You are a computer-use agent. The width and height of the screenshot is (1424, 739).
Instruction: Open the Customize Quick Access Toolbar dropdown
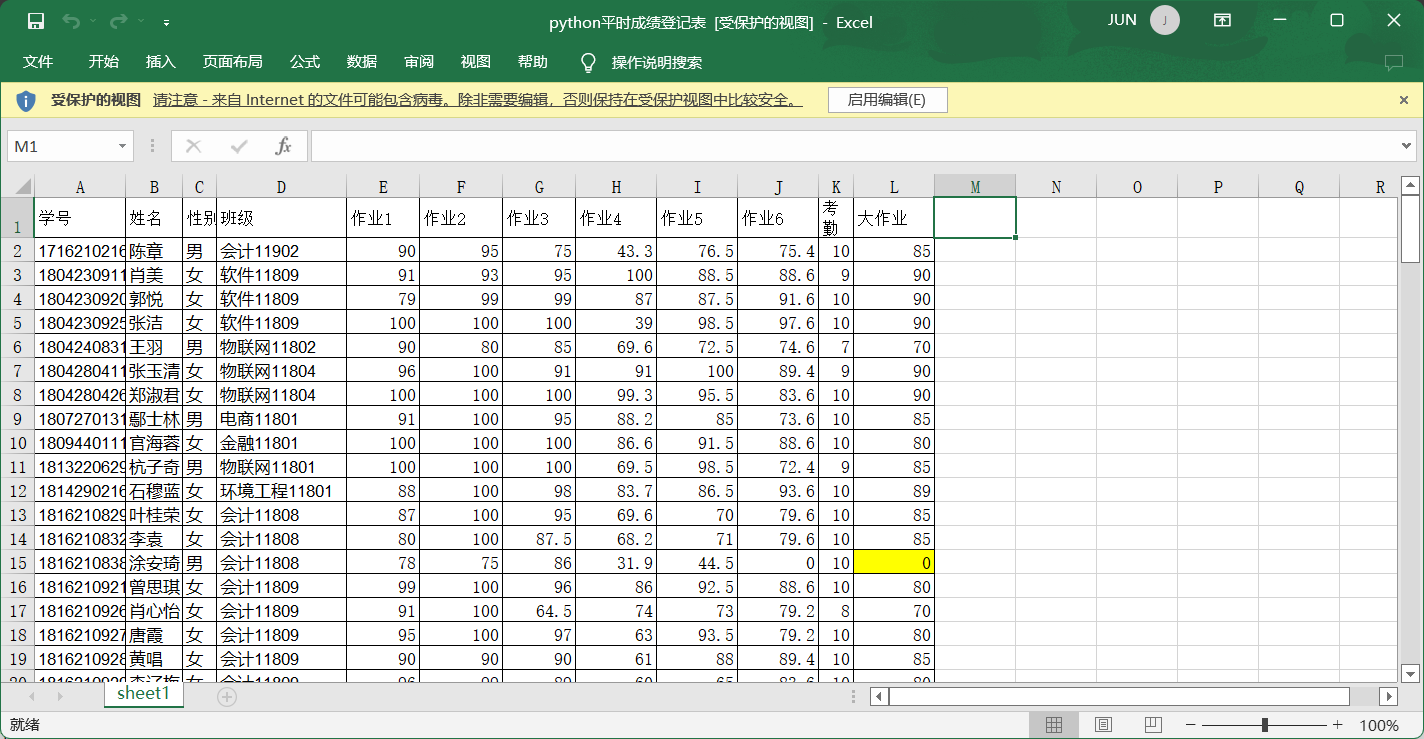click(x=166, y=22)
